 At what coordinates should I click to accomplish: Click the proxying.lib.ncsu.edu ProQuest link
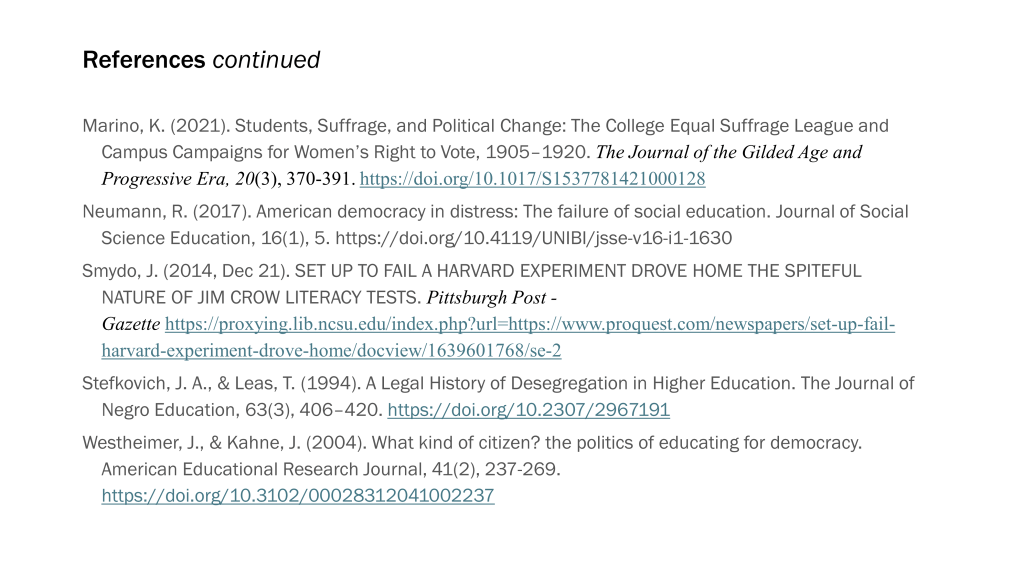pyautogui.click(x=529, y=325)
